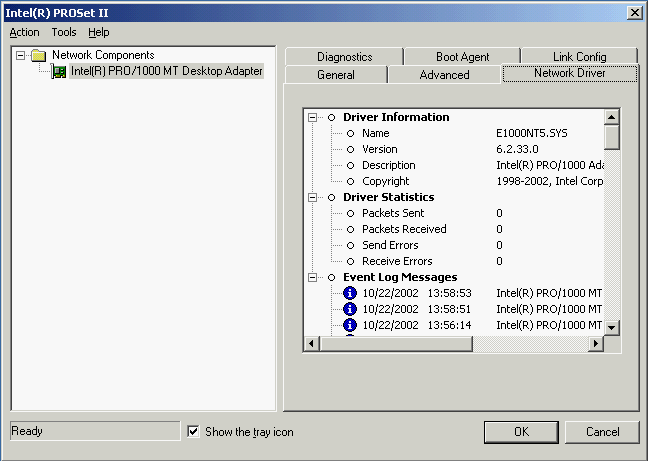Click the circle bullet beside Name
The image size is (648, 461).
pyautogui.click(x=350, y=133)
